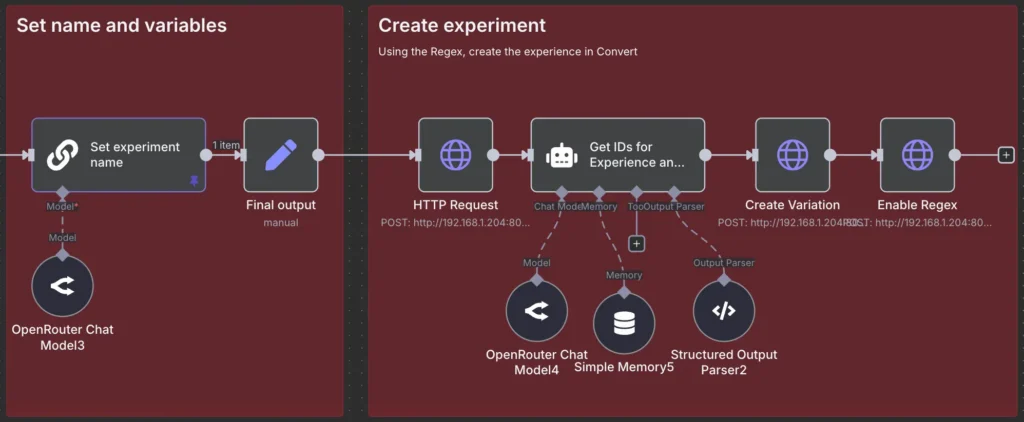Select the Set experiment name node
1024x422 pixels.
[x=119, y=155]
